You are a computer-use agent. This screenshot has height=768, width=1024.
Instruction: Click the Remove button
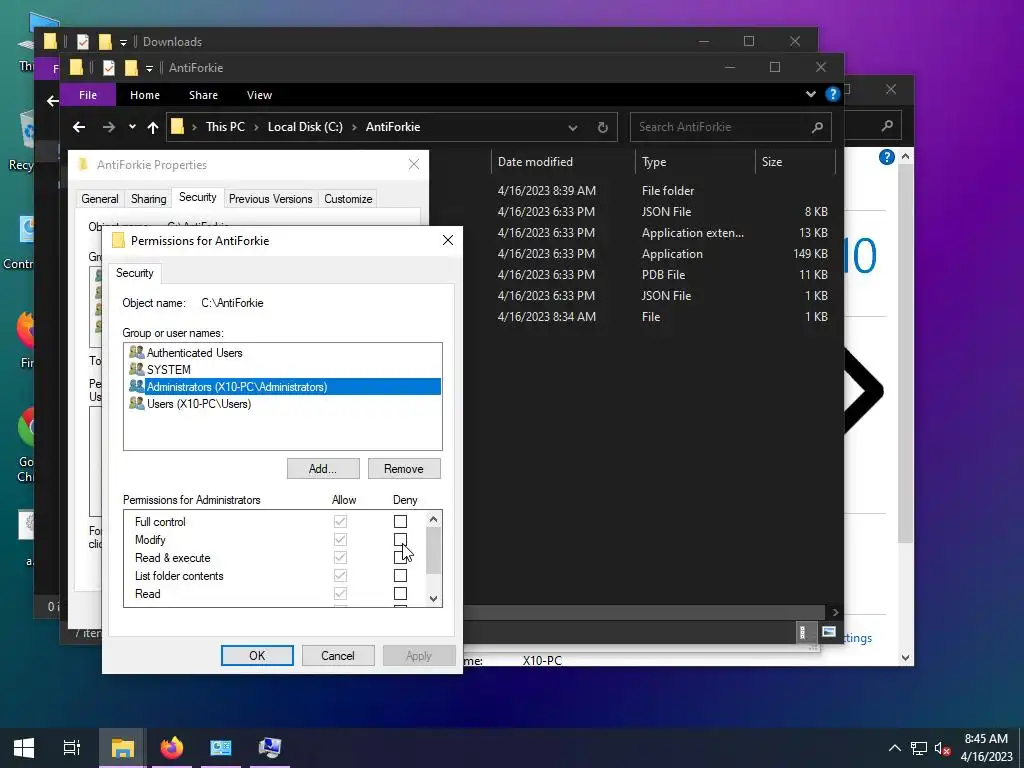[404, 468]
